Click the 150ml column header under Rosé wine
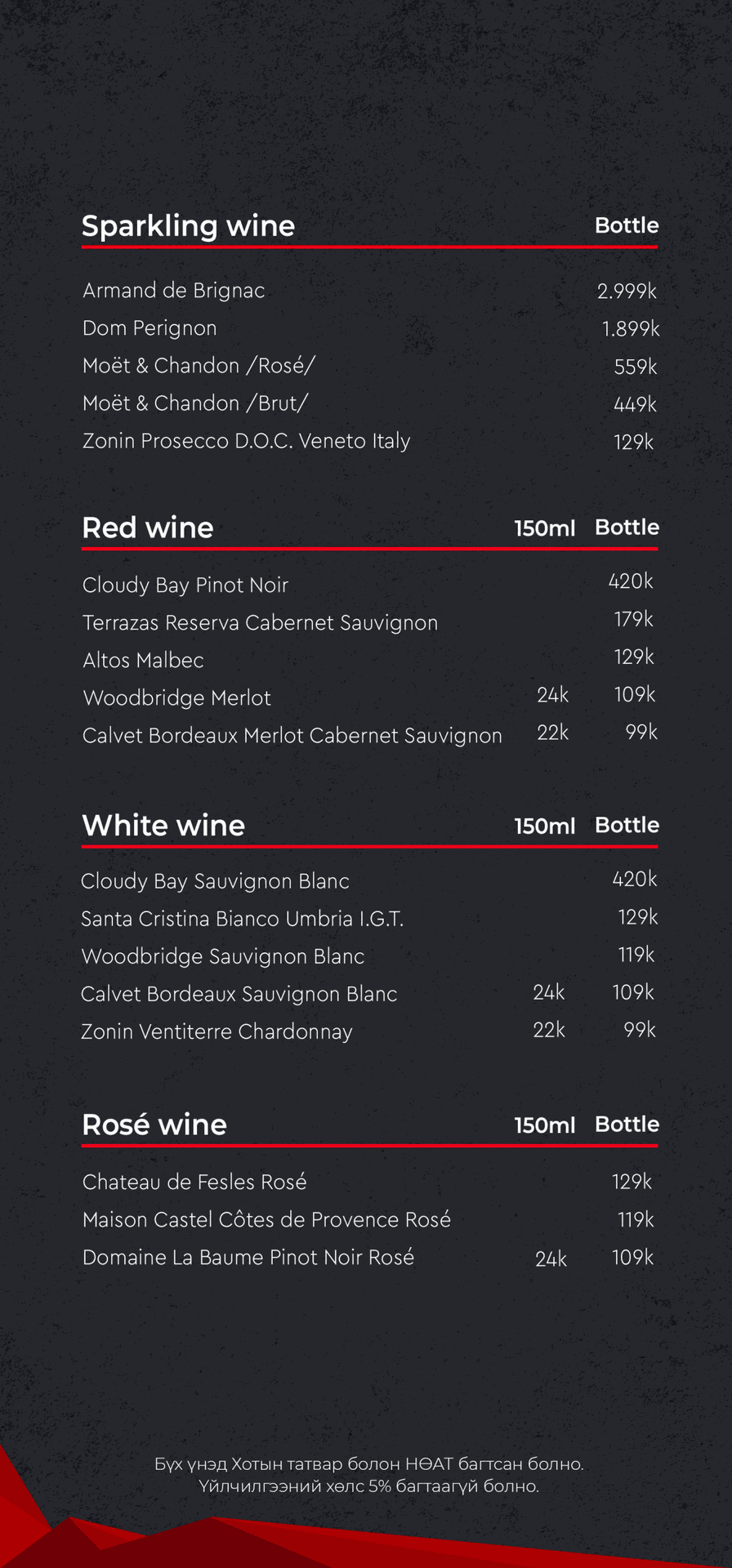 click(x=545, y=1125)
